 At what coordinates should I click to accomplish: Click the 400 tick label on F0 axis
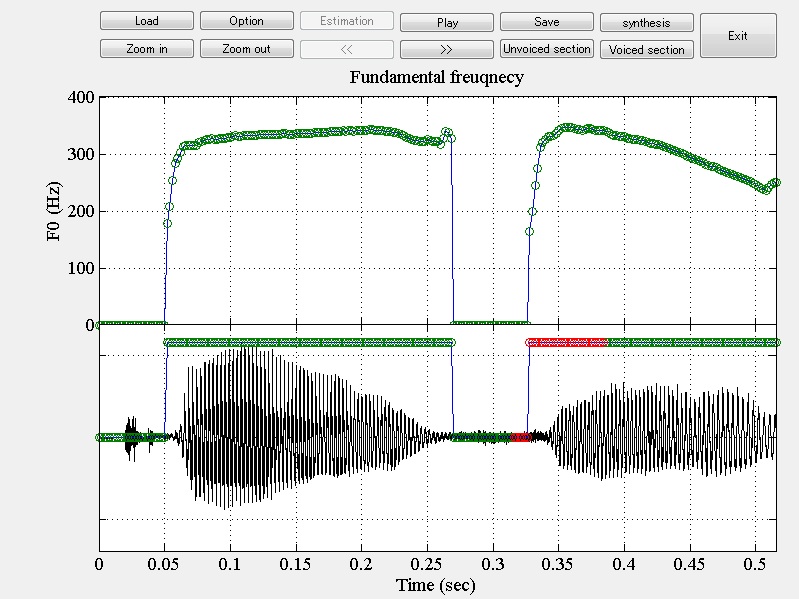[x=81, y=97]
